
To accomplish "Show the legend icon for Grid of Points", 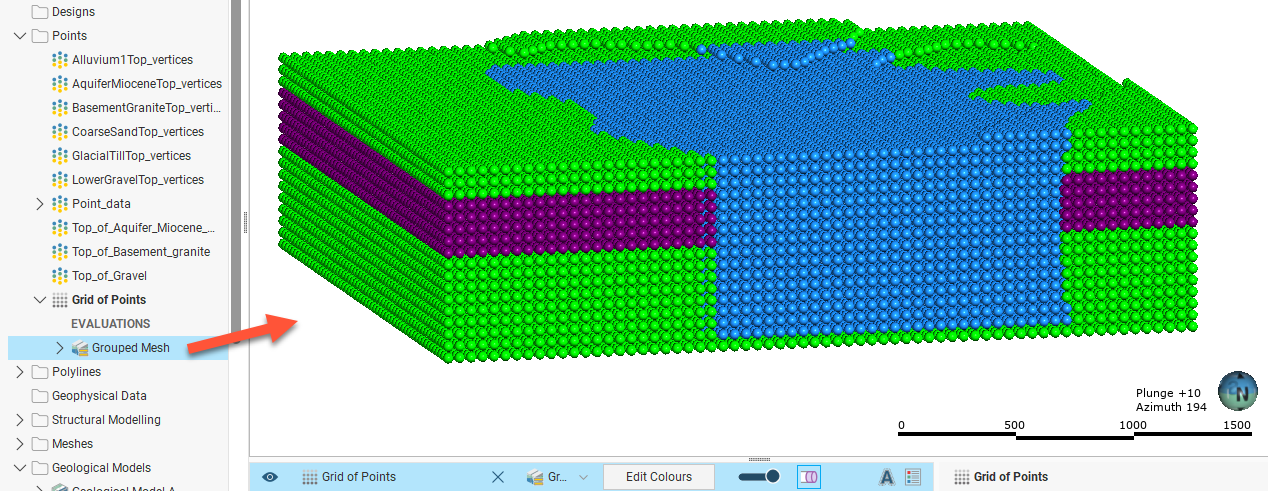I will (x=912, y=477).
